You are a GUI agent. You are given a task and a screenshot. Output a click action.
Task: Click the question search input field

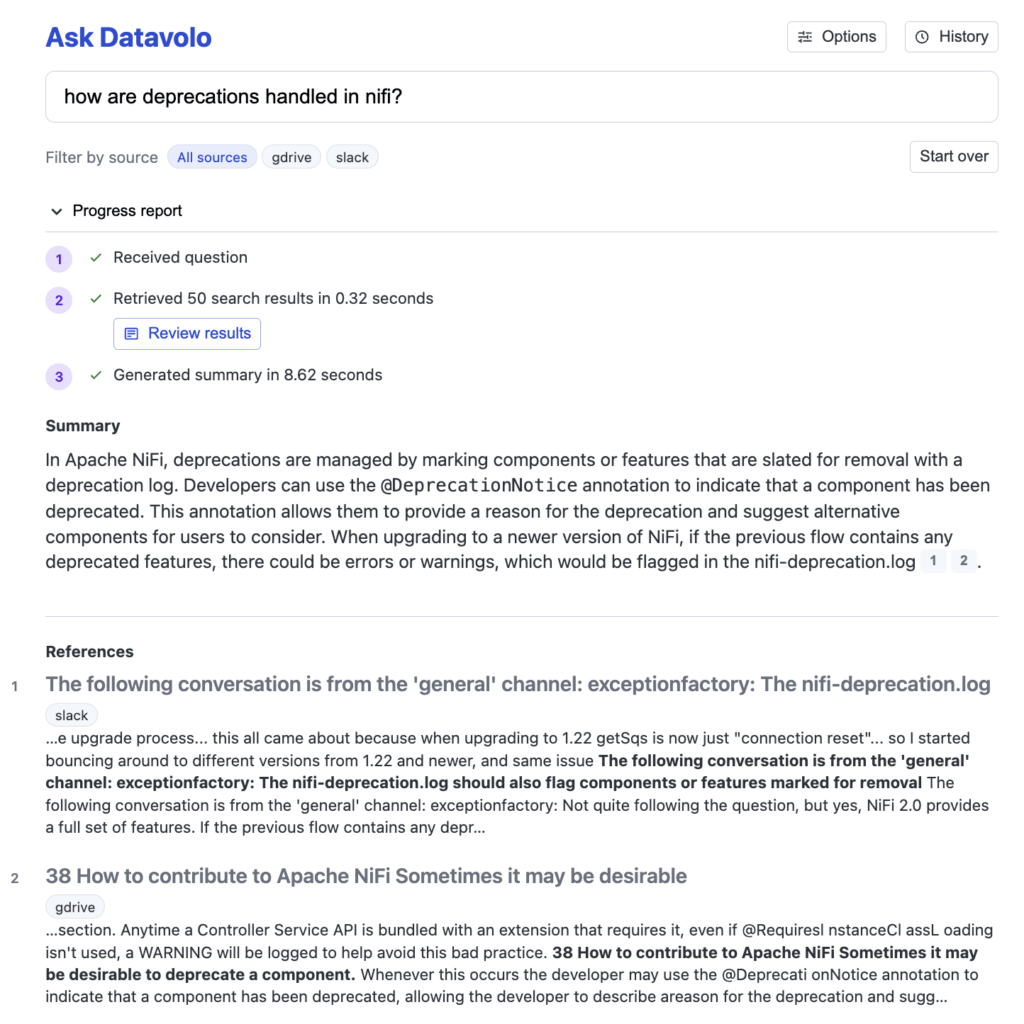(x=521, y=97)
